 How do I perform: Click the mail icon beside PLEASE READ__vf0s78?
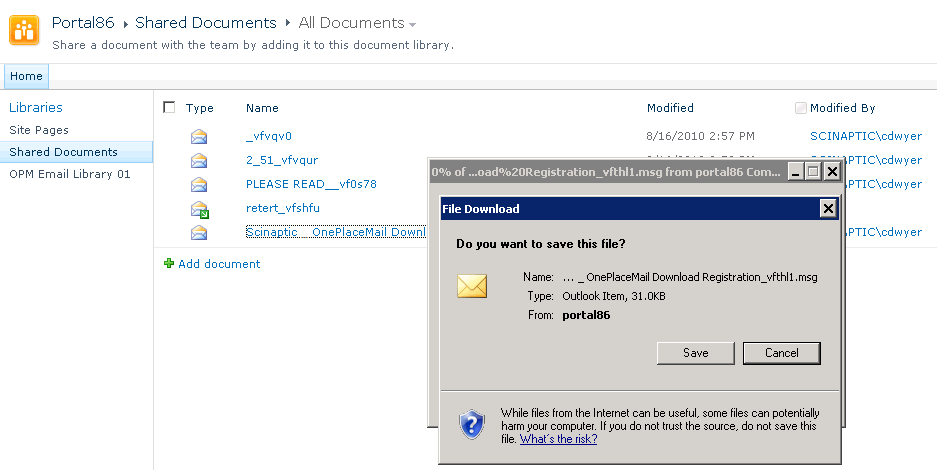coord(199,185)
